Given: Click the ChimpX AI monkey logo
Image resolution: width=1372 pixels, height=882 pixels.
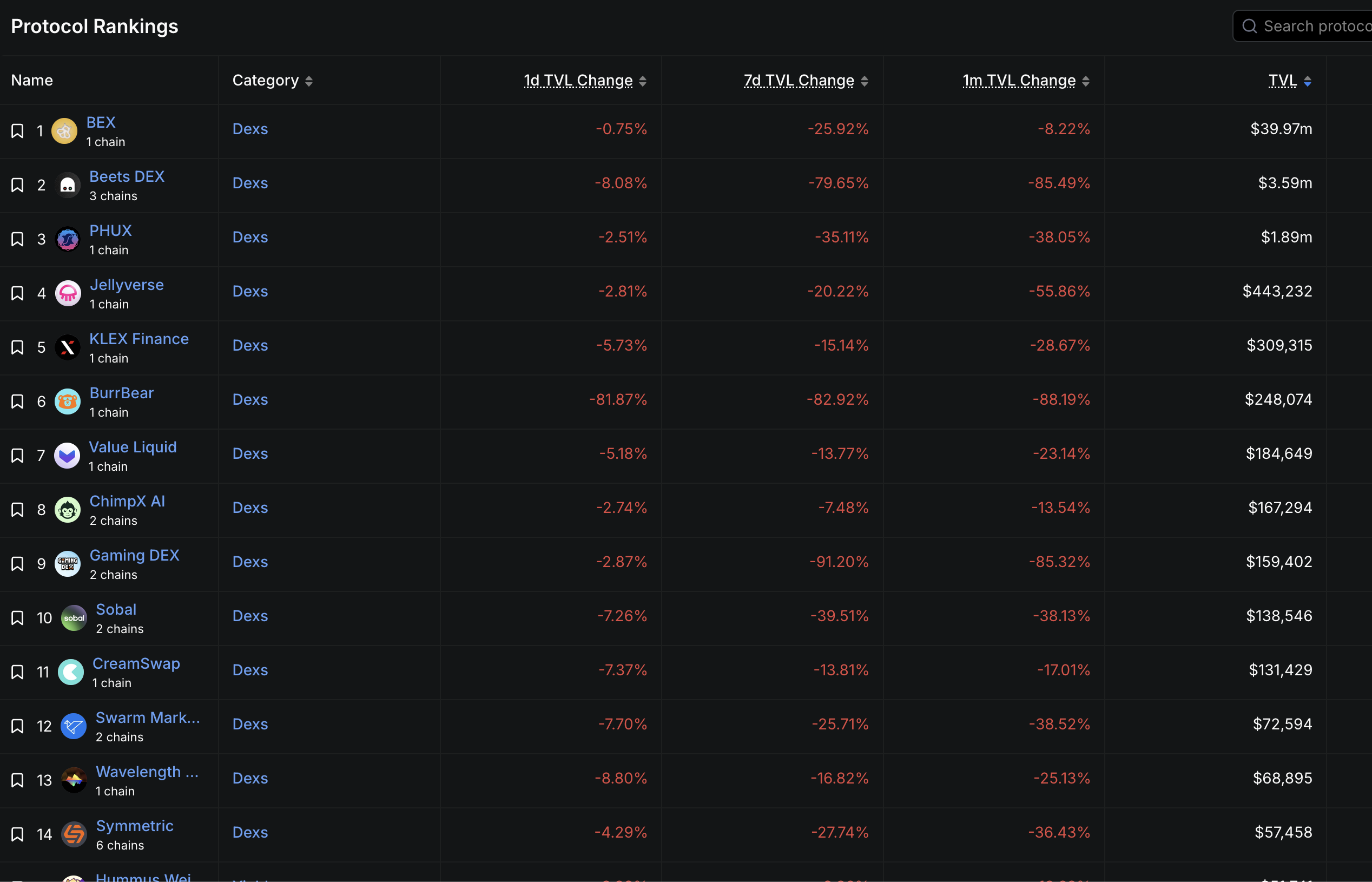Looking at the screenshot, I should coord(68,510).
